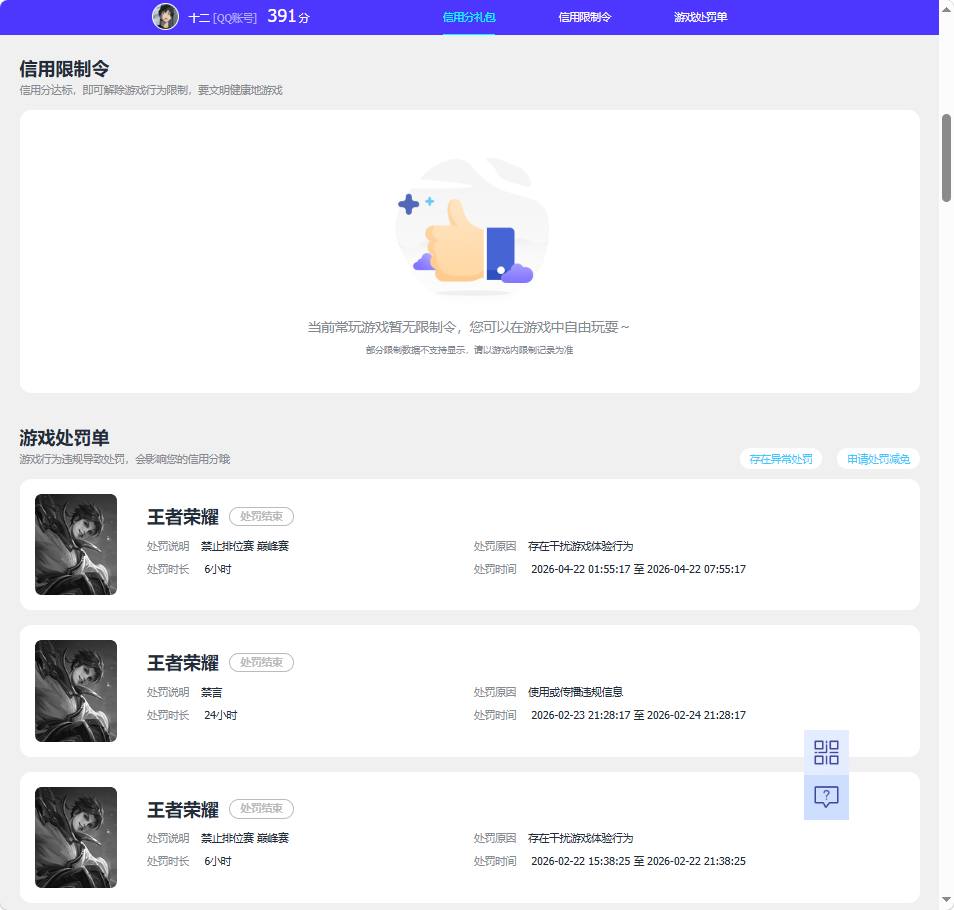Open the help question floating icon
The height and width of the screenshot is (910, 954).
pyautogui.click(x=826, y=797)
